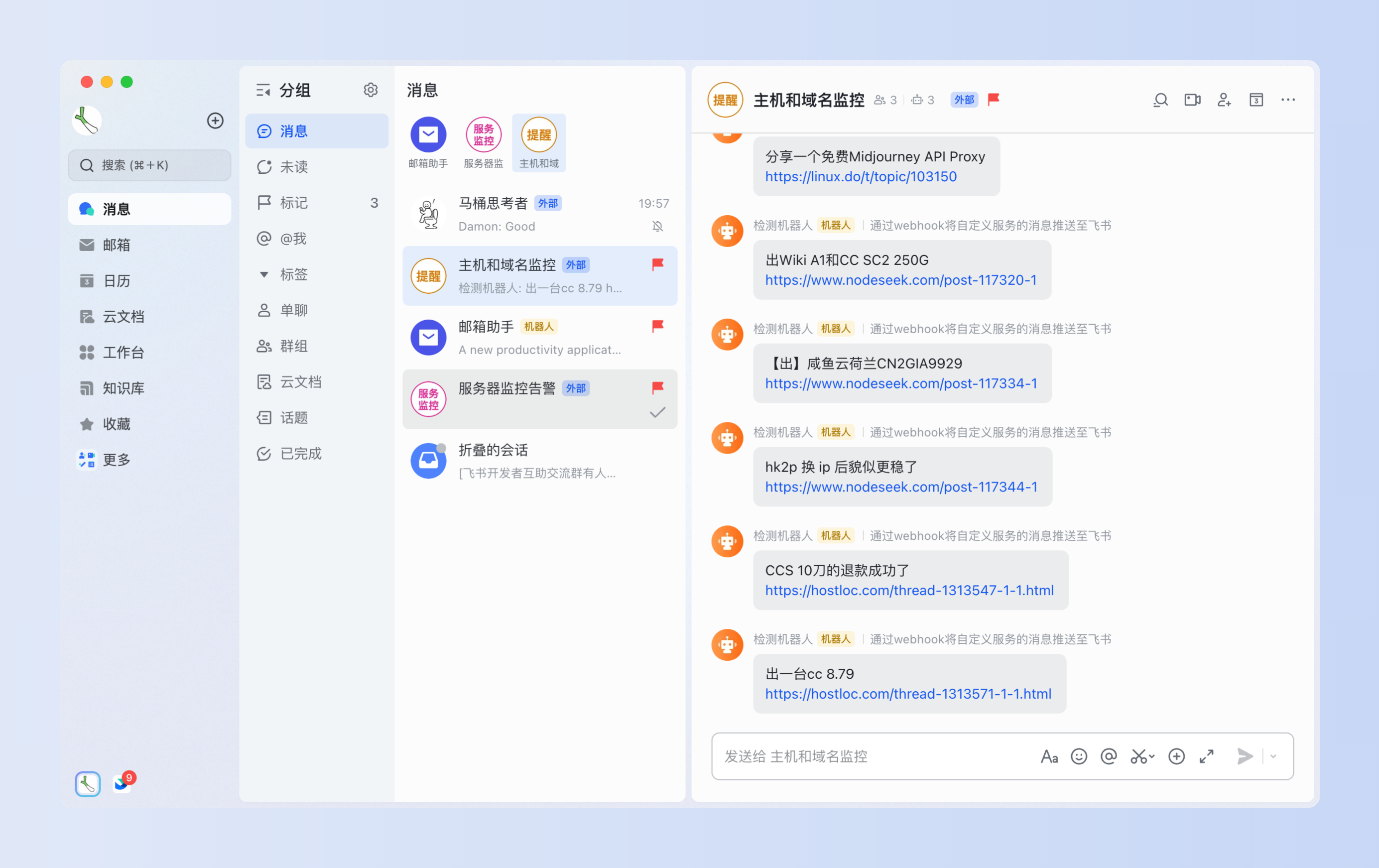Open screenshot scissors dropdown

pyautogui.click(x=1142, y=756)
